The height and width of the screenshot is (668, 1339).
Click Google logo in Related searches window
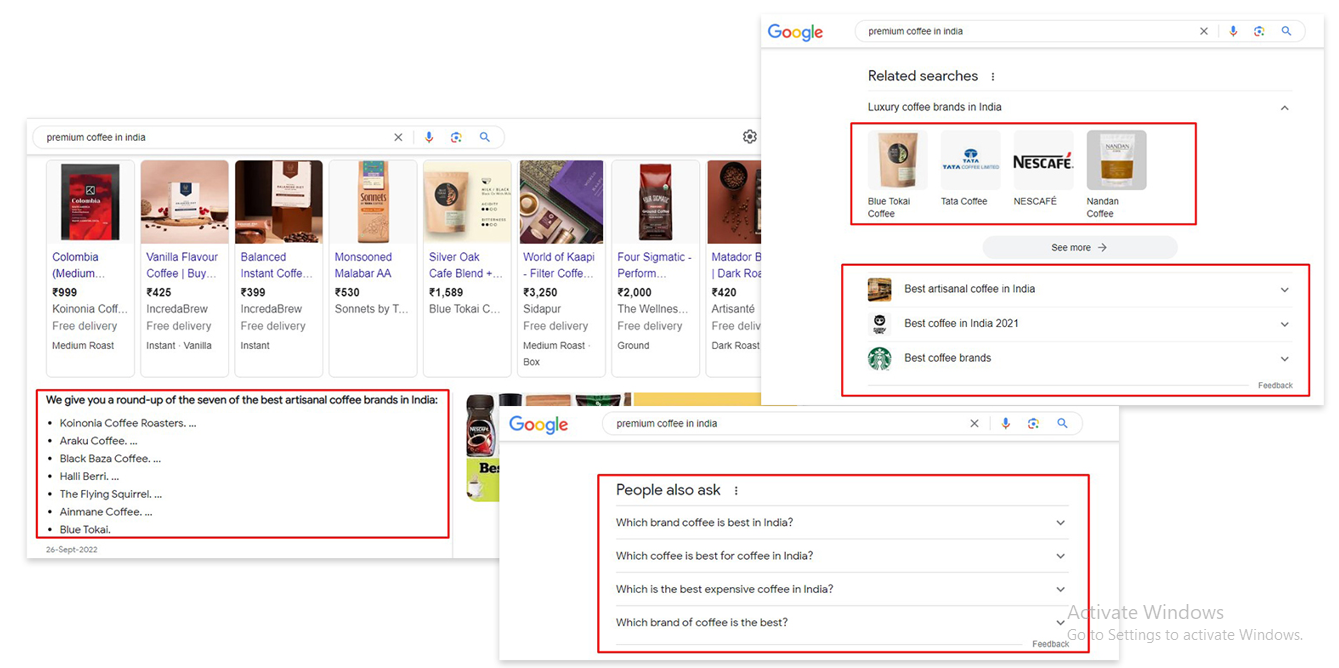coord(795,32)
